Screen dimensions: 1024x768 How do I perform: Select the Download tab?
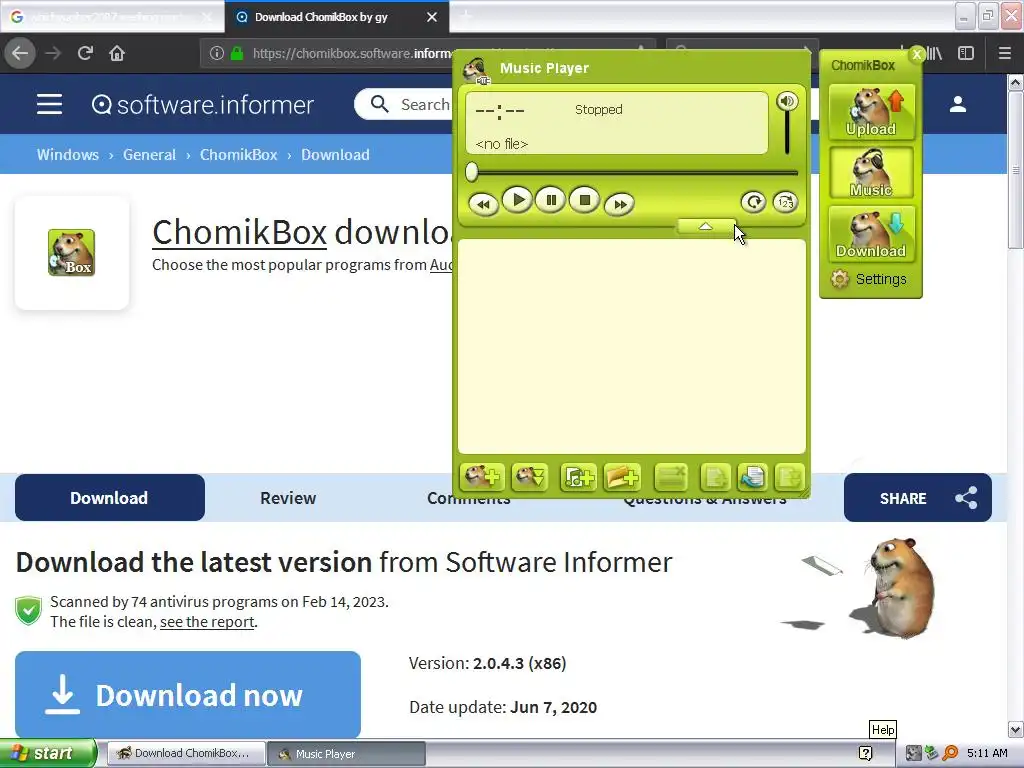110,498
